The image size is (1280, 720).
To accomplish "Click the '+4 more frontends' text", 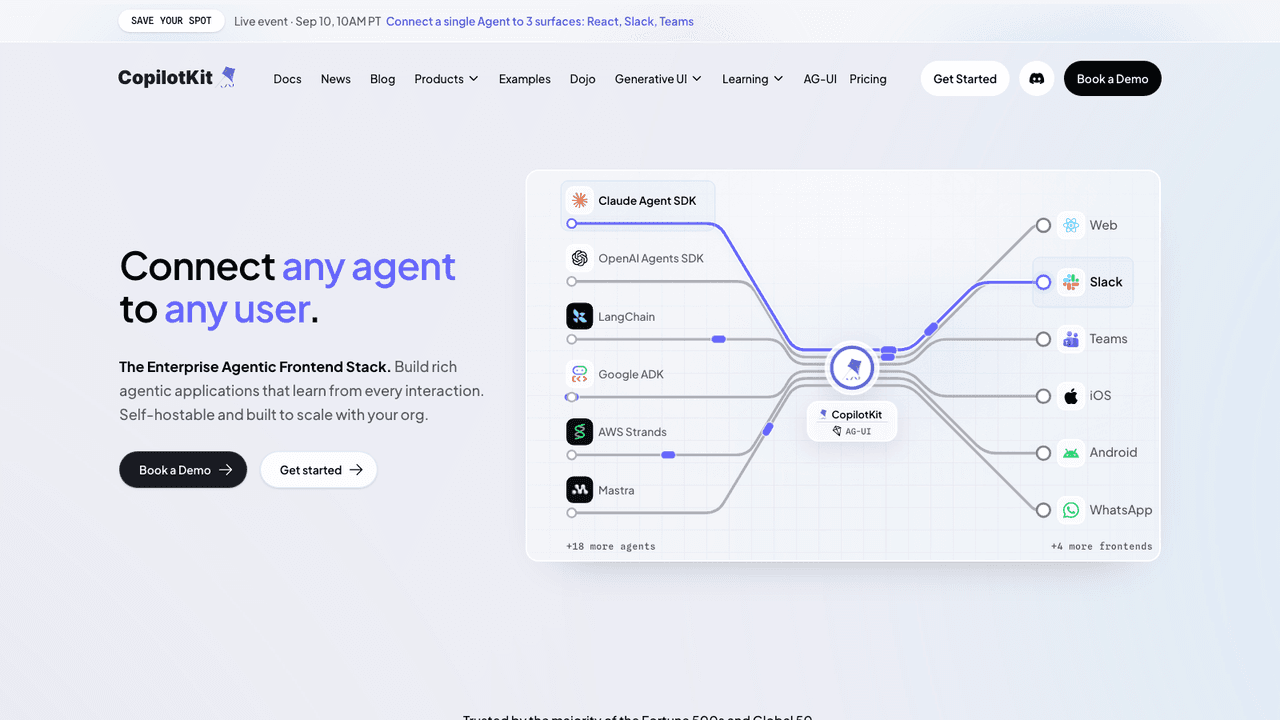I will click(1101, 546).
